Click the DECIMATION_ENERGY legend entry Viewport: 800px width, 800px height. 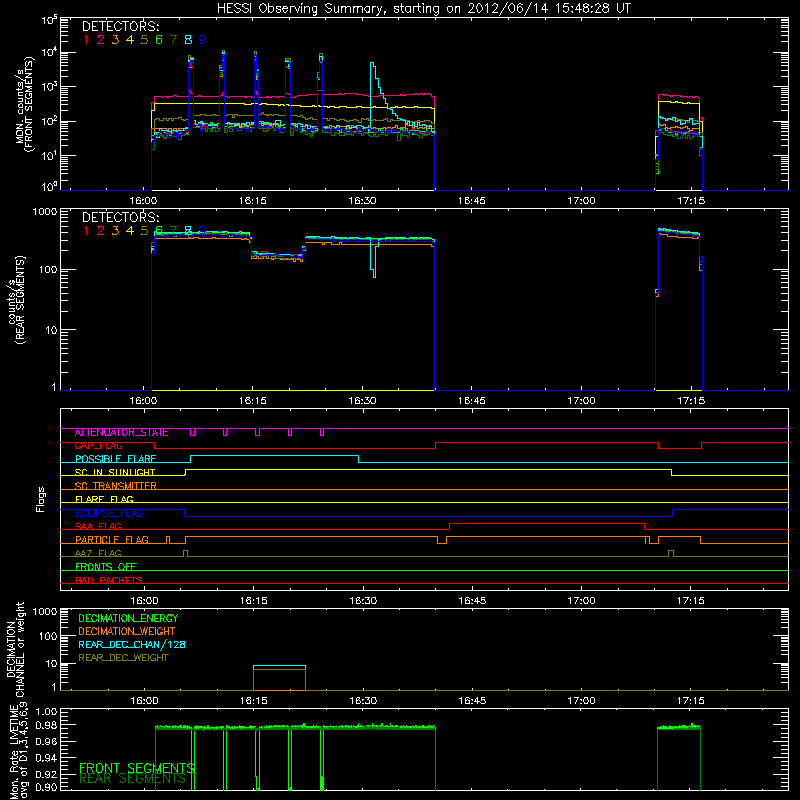click(x=128, y=618)
